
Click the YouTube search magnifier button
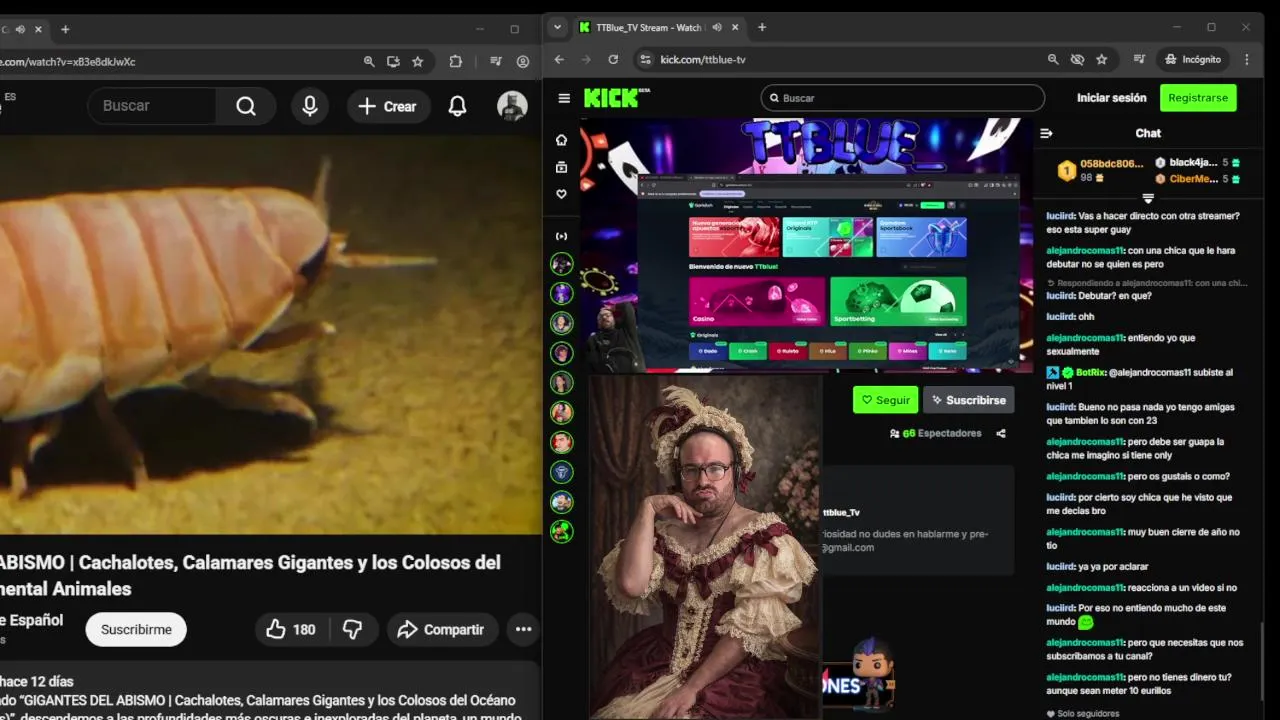(x=246, y=106)
